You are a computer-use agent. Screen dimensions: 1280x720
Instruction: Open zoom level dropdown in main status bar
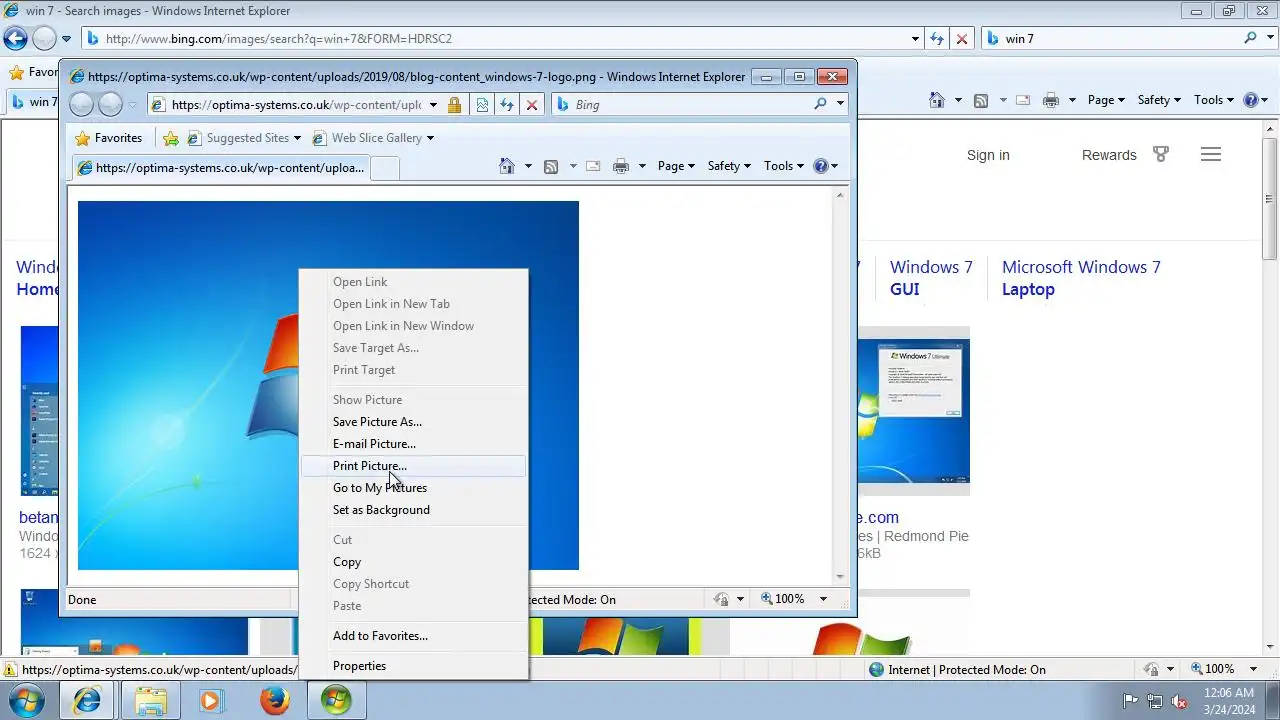(x=1253, y=669)
